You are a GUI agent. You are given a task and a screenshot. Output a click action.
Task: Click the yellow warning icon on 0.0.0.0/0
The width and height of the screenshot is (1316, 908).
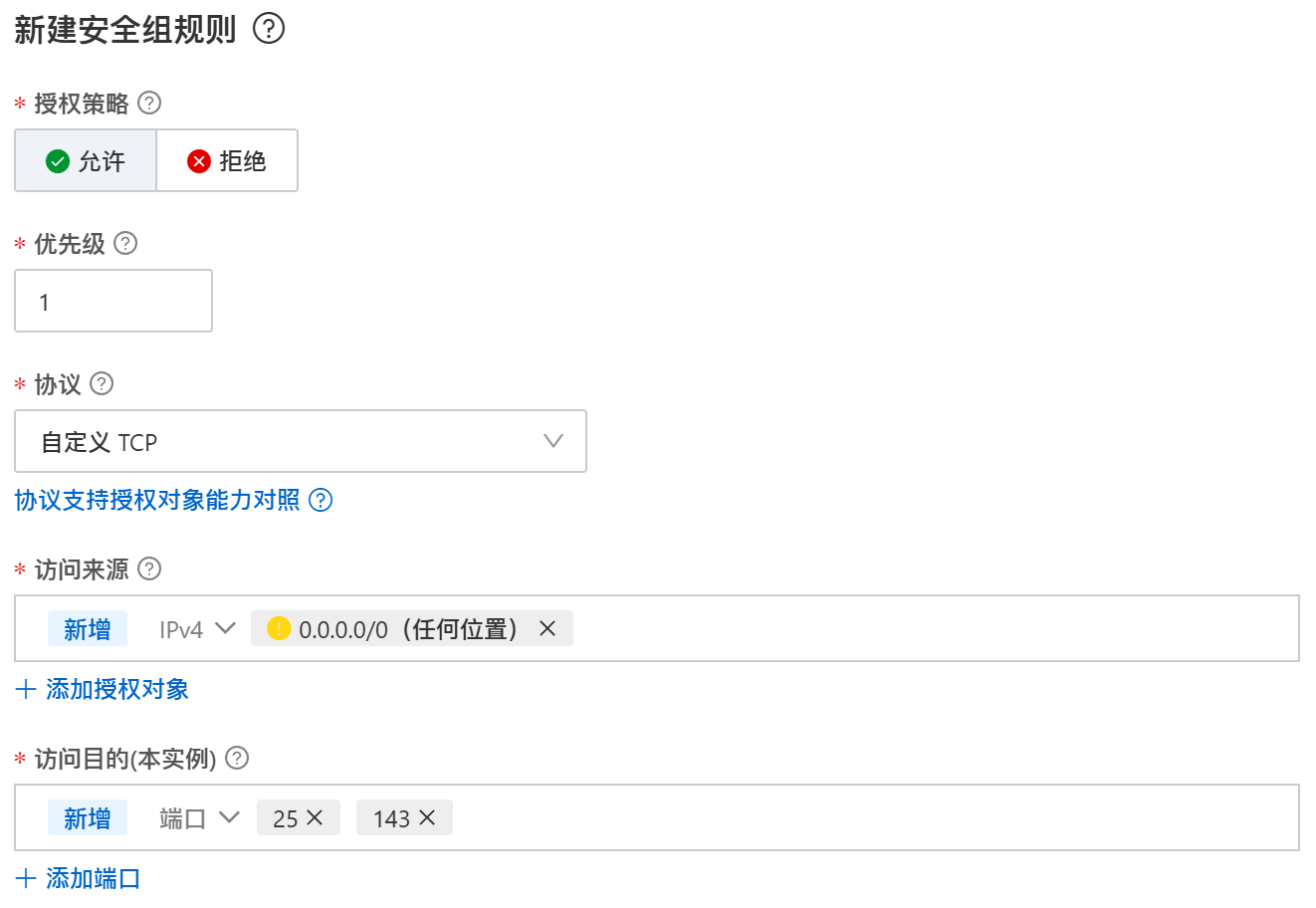coord(279,628)
